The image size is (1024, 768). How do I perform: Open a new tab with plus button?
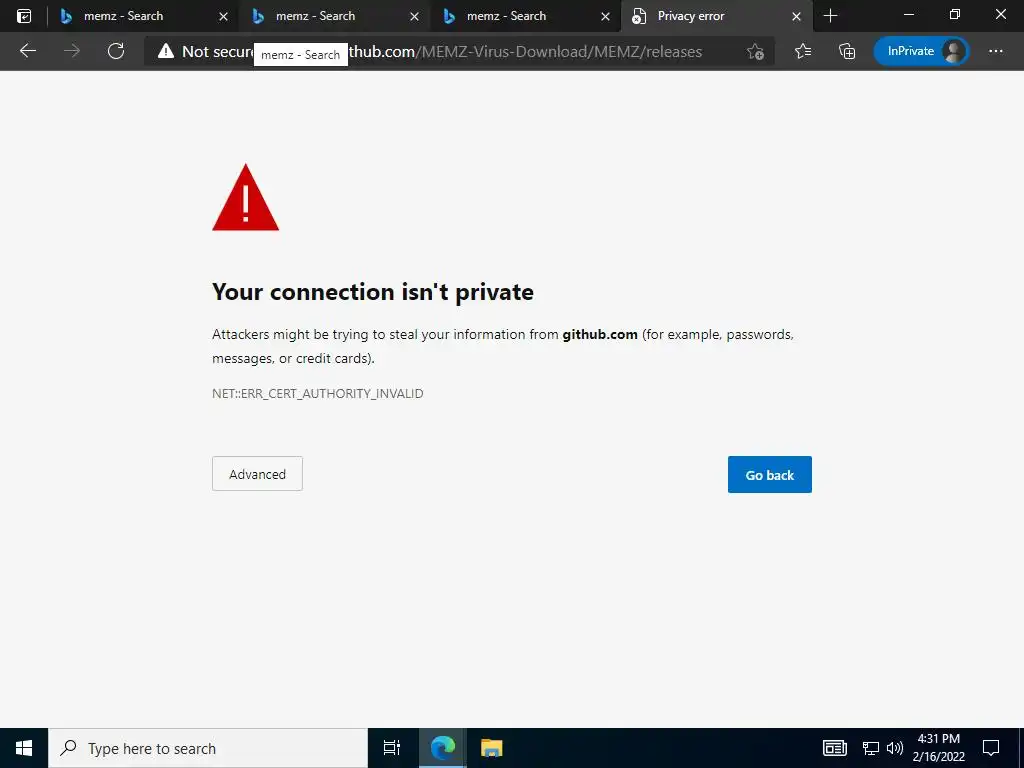coord(831,16)
